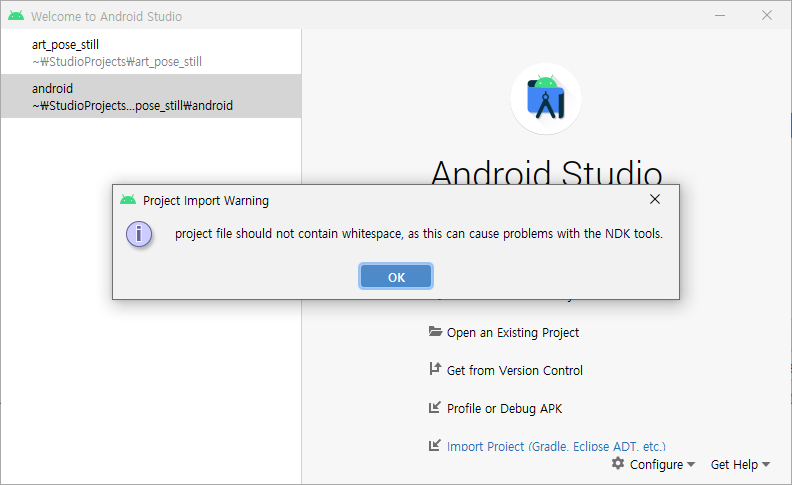This screenshot has width=792, height=485.
Task: Click the version control branch icon
Action: tap(435, 369)
